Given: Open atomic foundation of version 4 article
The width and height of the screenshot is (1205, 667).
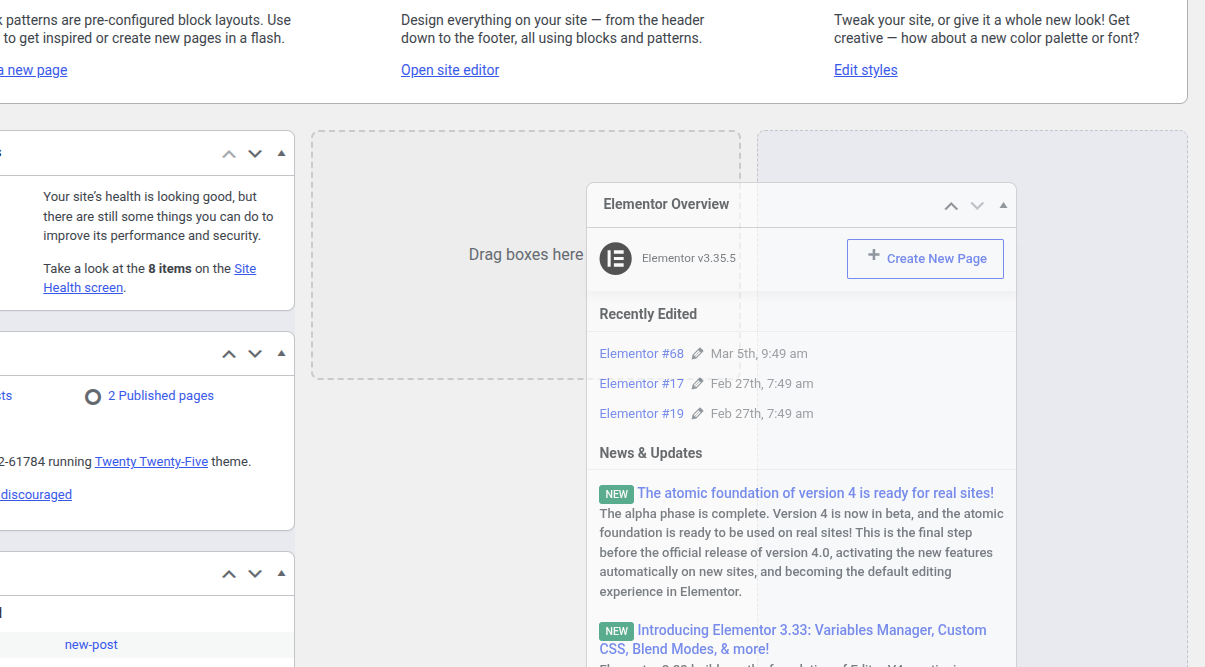Looking at the screenshot, I should (x=815, y=493).
